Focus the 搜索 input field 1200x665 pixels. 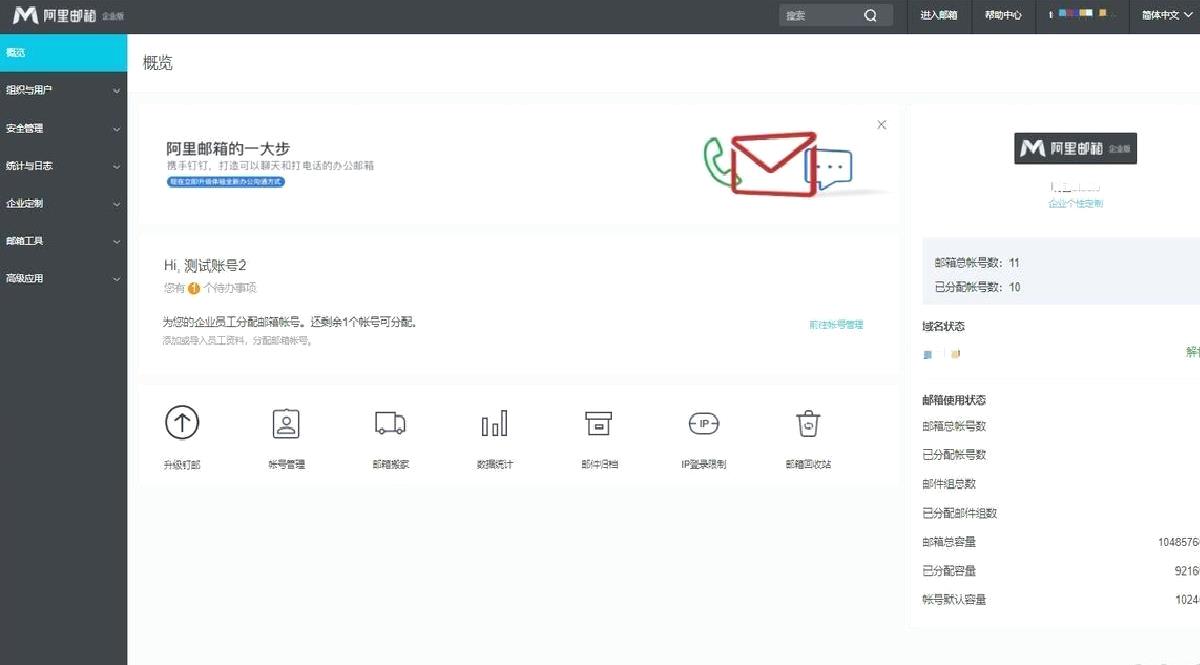tap(820, 15)
